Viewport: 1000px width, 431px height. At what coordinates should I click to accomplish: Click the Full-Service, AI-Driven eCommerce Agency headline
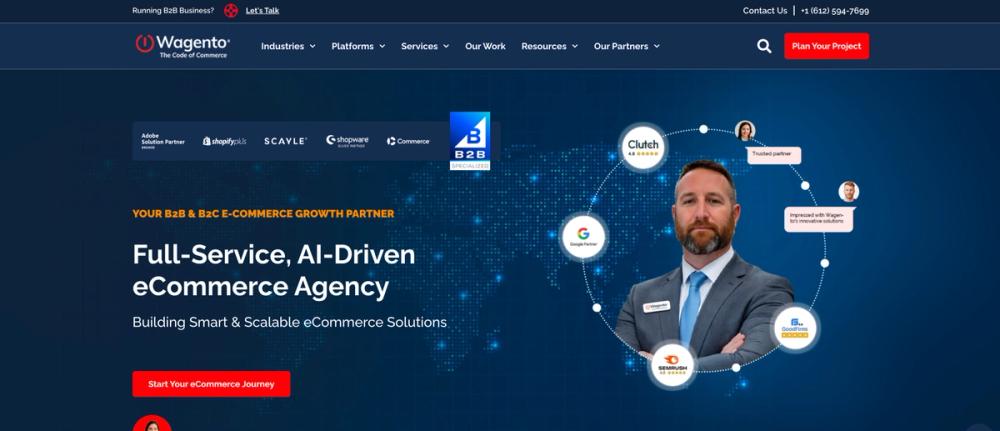pos(274,270)
